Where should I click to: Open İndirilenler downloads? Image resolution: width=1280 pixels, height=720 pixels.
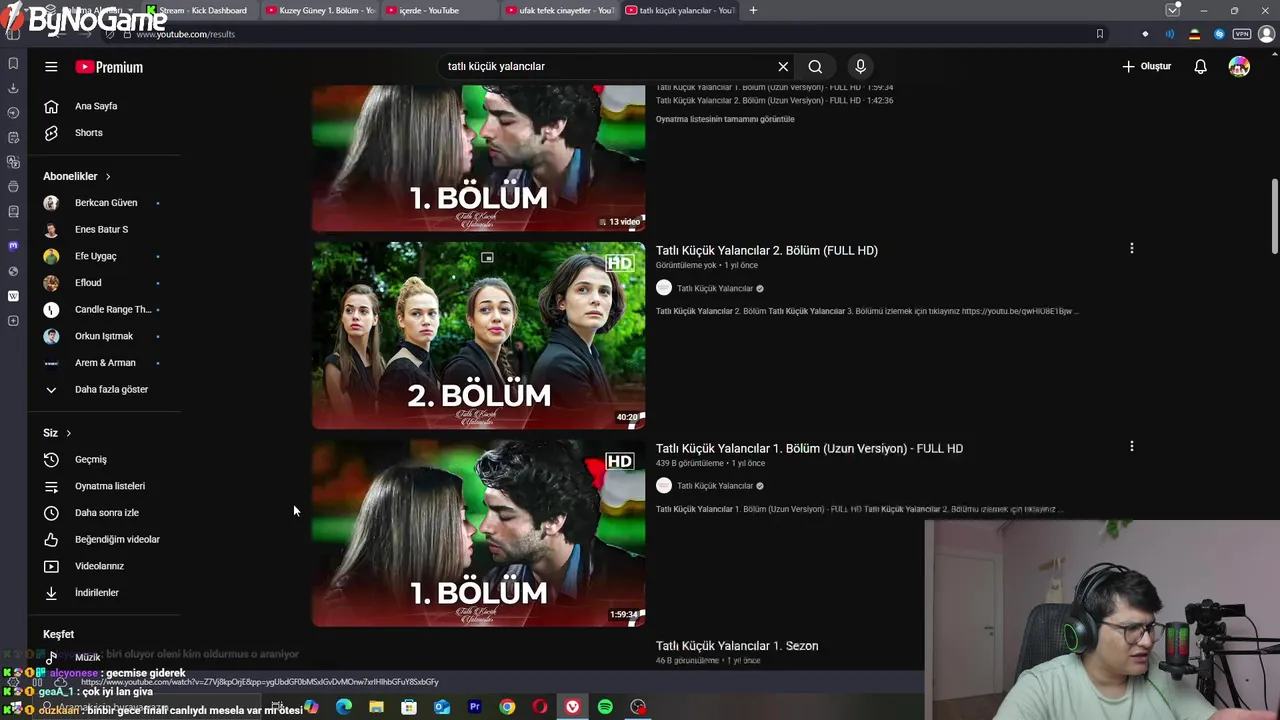96,593
